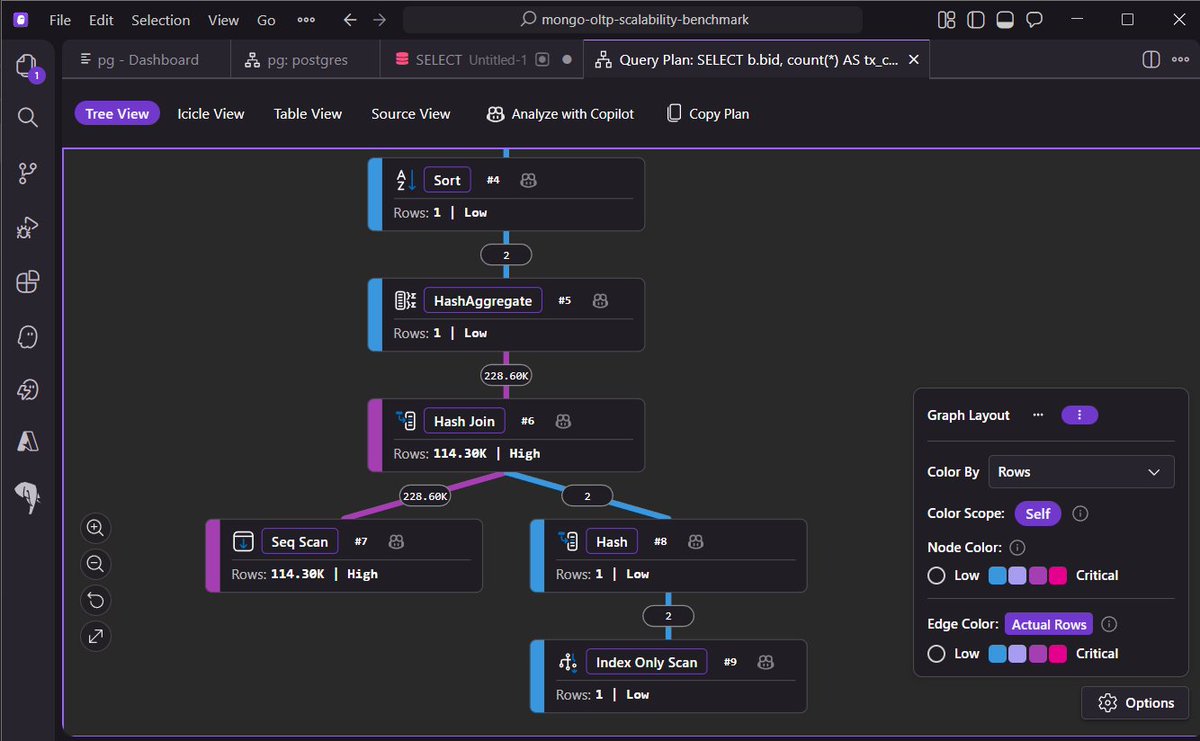Toggle the Self color scope pill
Image resolution: width=1200 pixels, height=741 pixels.
coord(1038,513)
